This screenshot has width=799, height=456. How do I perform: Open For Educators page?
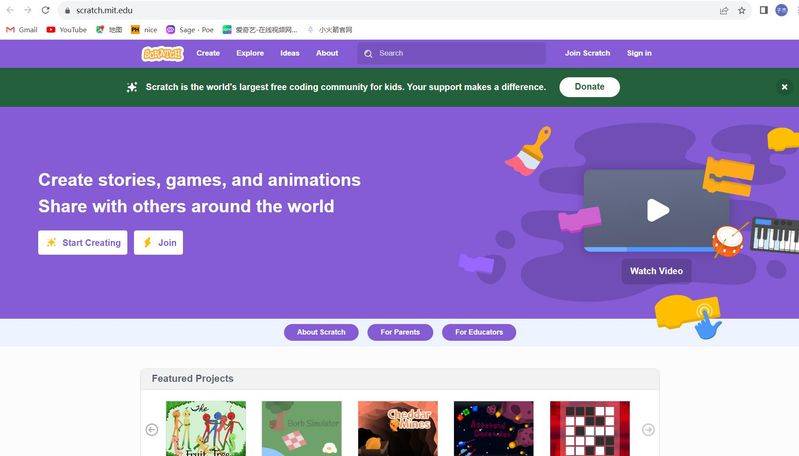(x=479, y=332)
